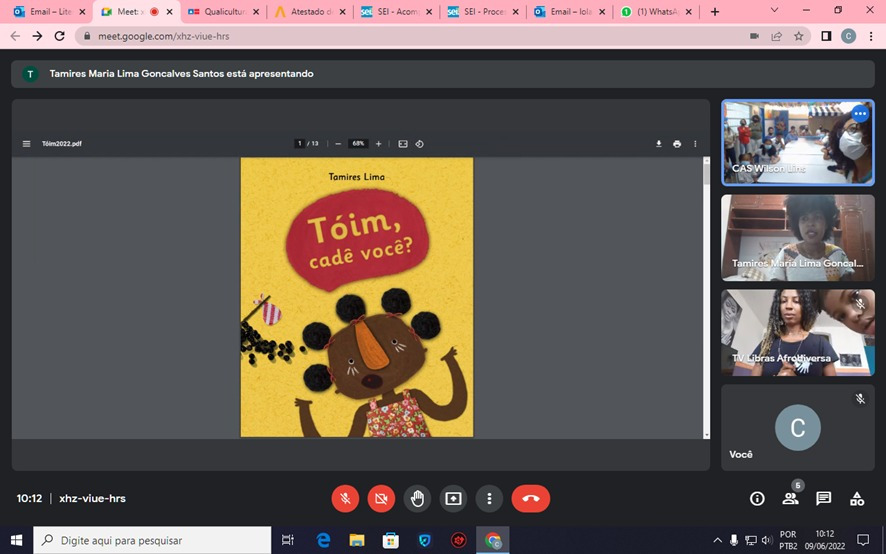Switch to the Atestado browser tab
Viewport: 886px width, 554px height.
click(310, 11)
